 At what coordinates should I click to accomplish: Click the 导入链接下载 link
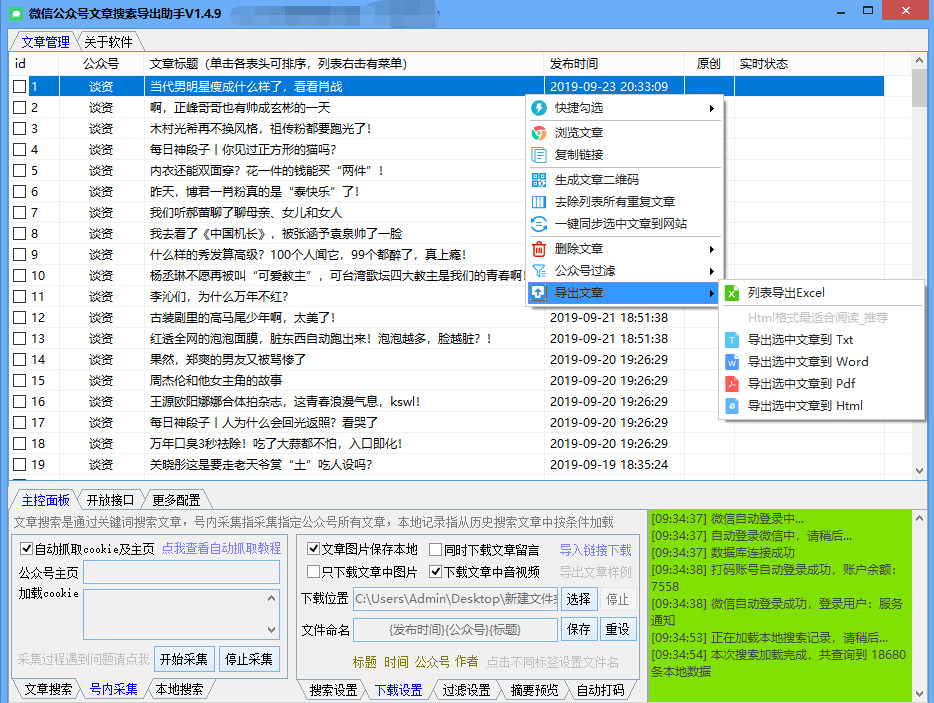(x=595, y=550)
